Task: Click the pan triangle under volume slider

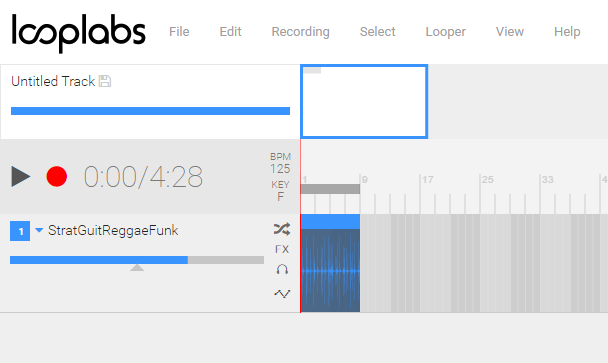Action: (x=137, y=268)
